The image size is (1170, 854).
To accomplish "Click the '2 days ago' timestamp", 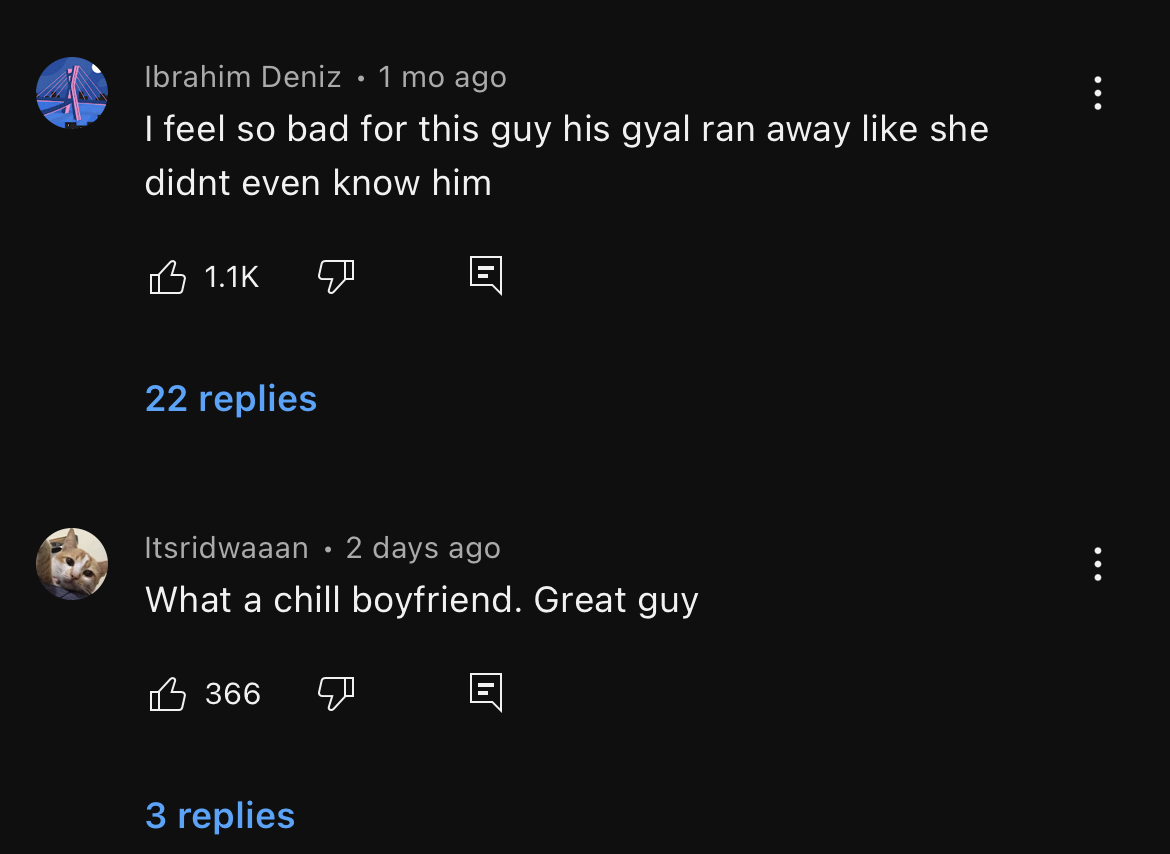I will [423, 548].
